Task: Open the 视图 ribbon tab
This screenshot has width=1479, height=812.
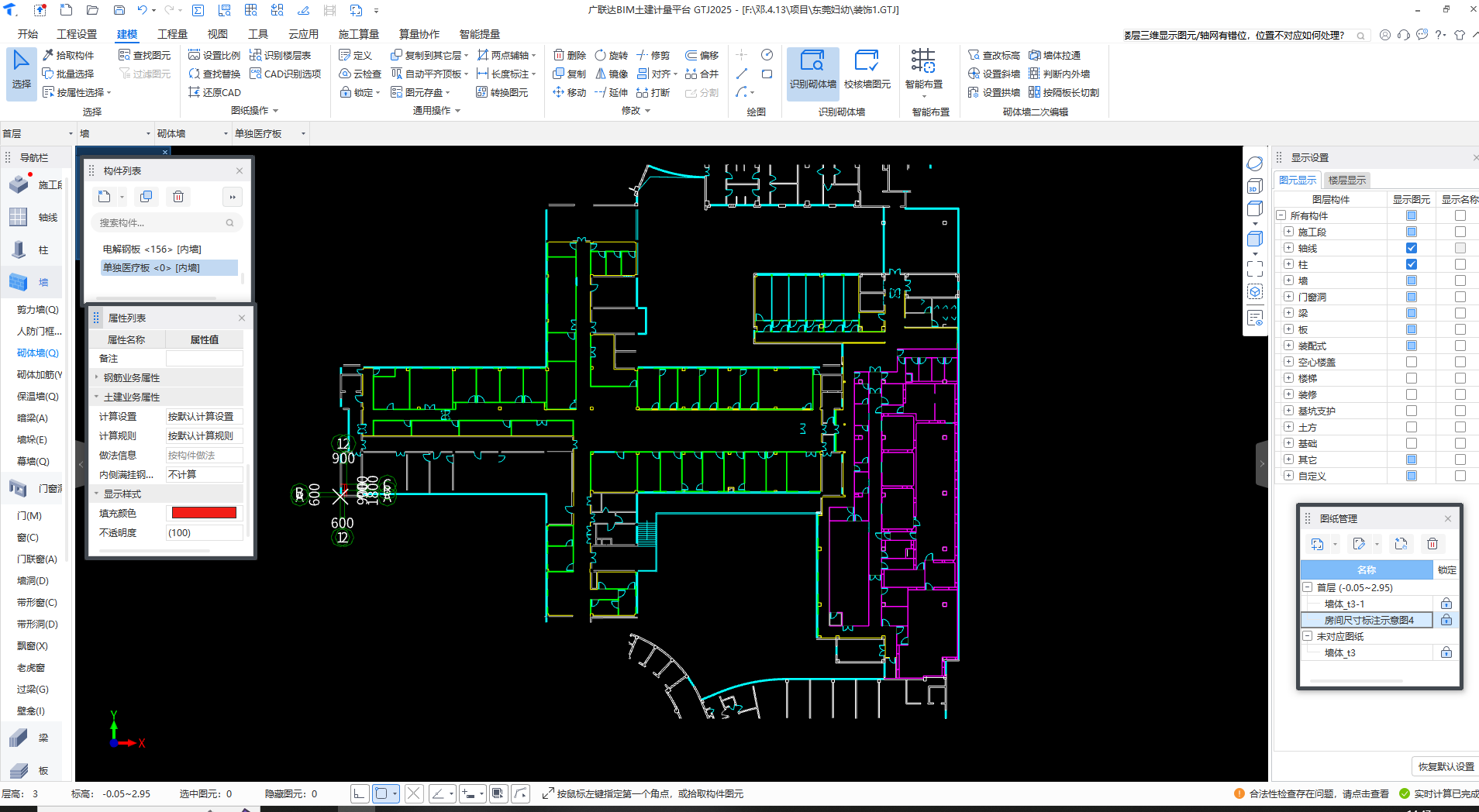Action: pos(218,34)
